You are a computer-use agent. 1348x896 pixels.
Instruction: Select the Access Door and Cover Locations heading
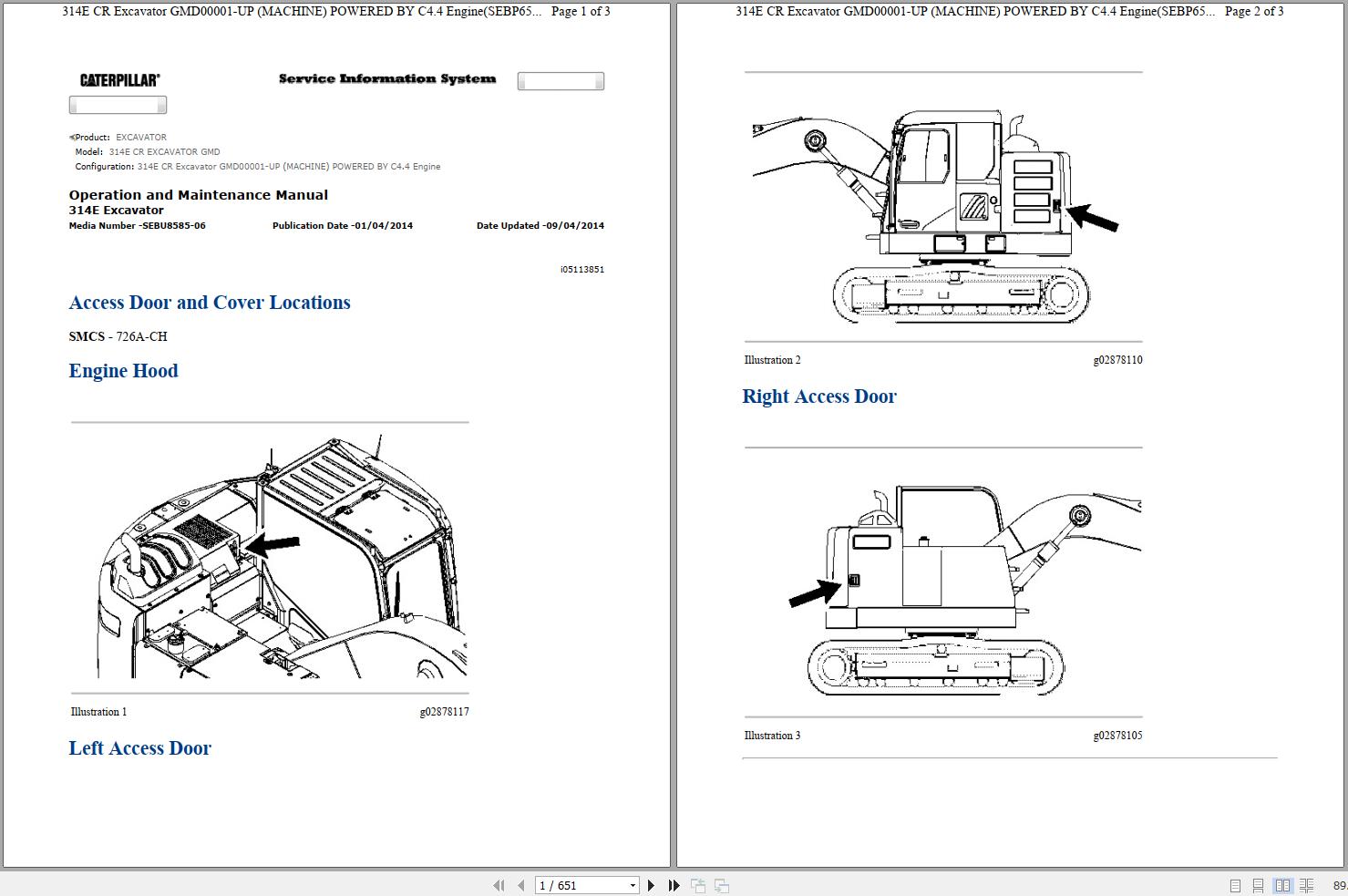coord(210,303)
